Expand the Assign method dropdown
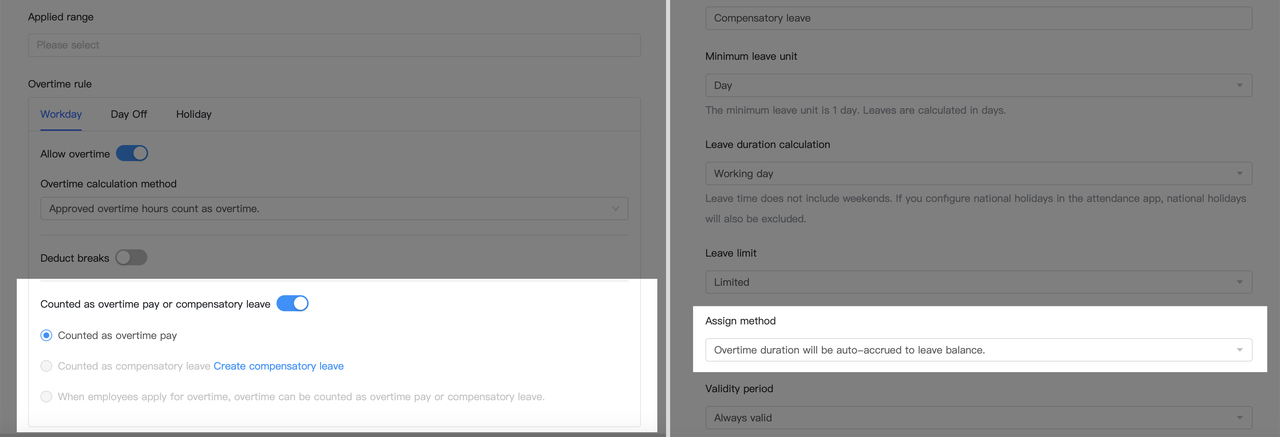 pyautogui.click(x=978, y=350)
